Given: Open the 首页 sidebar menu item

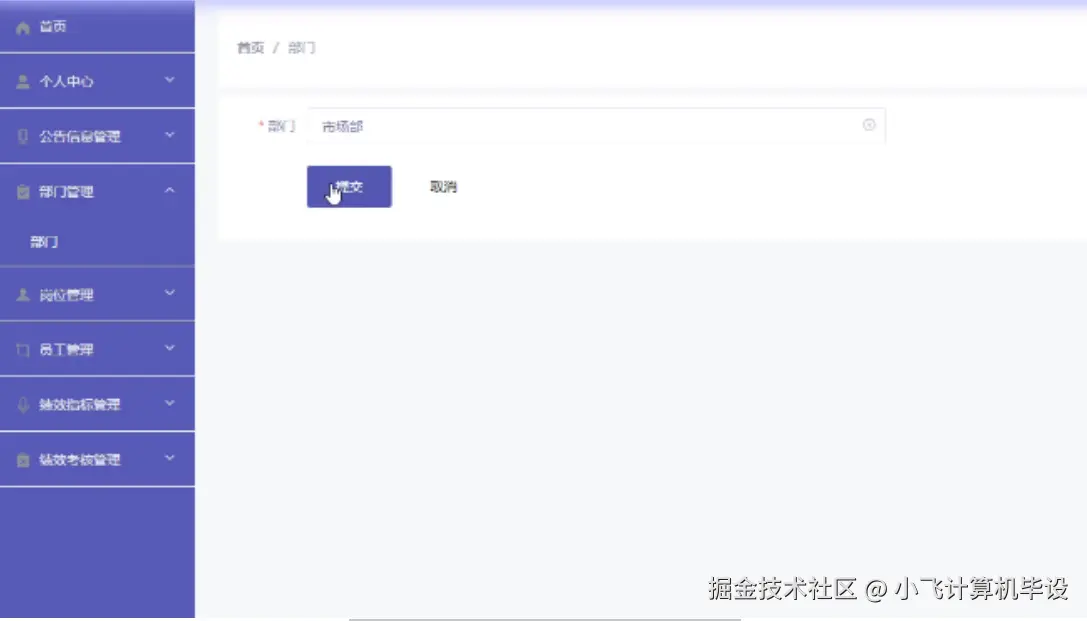Looking at the screenshot, I should pyautogui.click(x=97, y=26).
